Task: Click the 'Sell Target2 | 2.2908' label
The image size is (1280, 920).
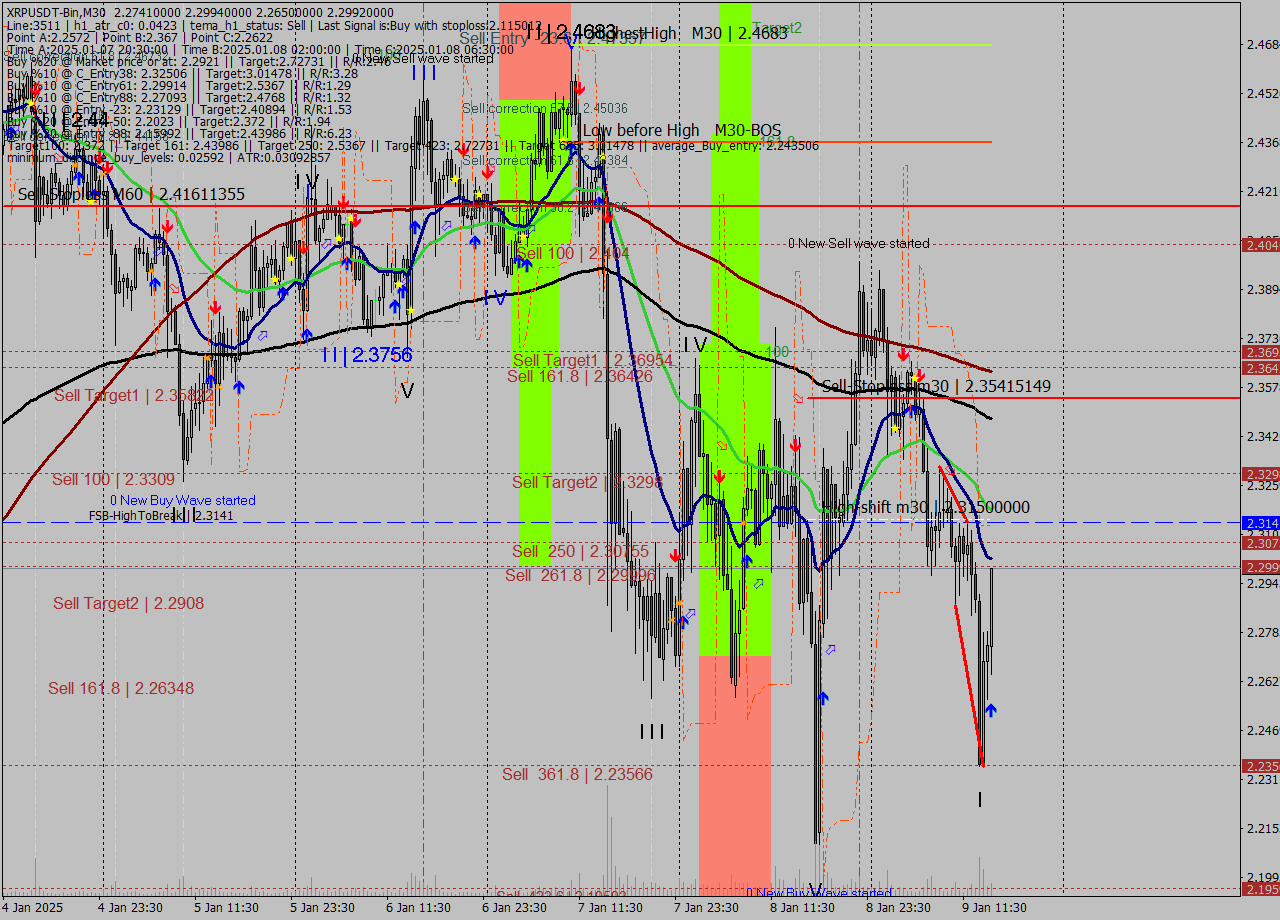Action: click(x=128, y=603)
